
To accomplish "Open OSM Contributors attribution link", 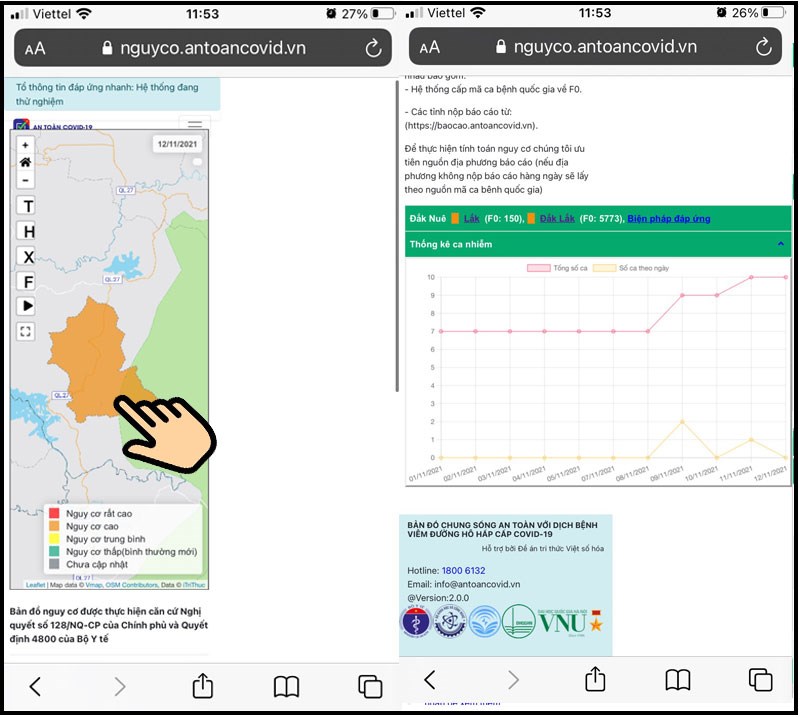I will pyautogui.click(x=132, y=585).
